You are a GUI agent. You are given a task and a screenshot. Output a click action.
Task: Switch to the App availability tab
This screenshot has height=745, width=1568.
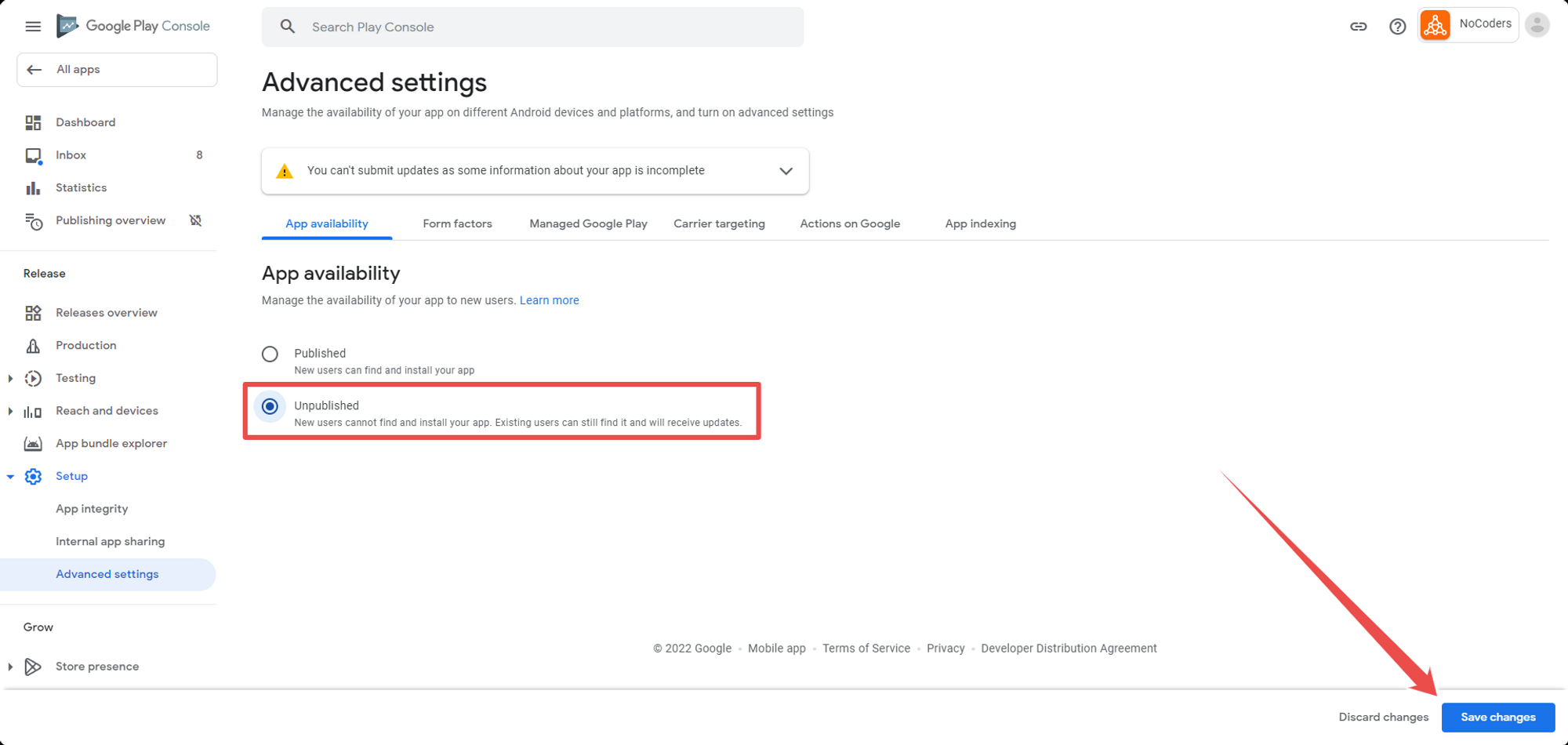coord(327,224)
